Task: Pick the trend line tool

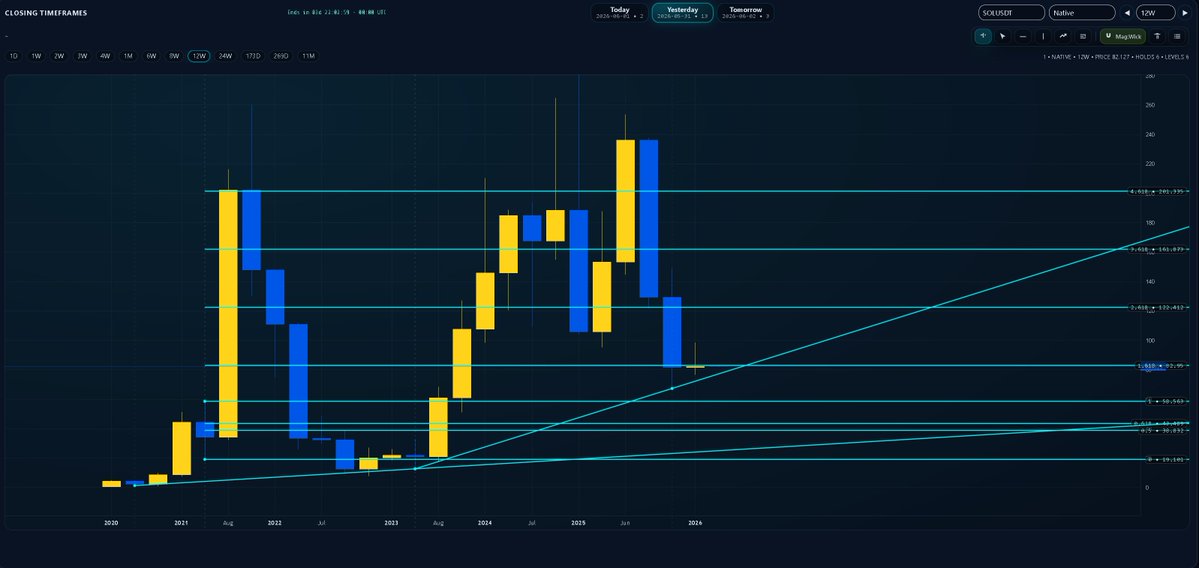Action: 1063,36
